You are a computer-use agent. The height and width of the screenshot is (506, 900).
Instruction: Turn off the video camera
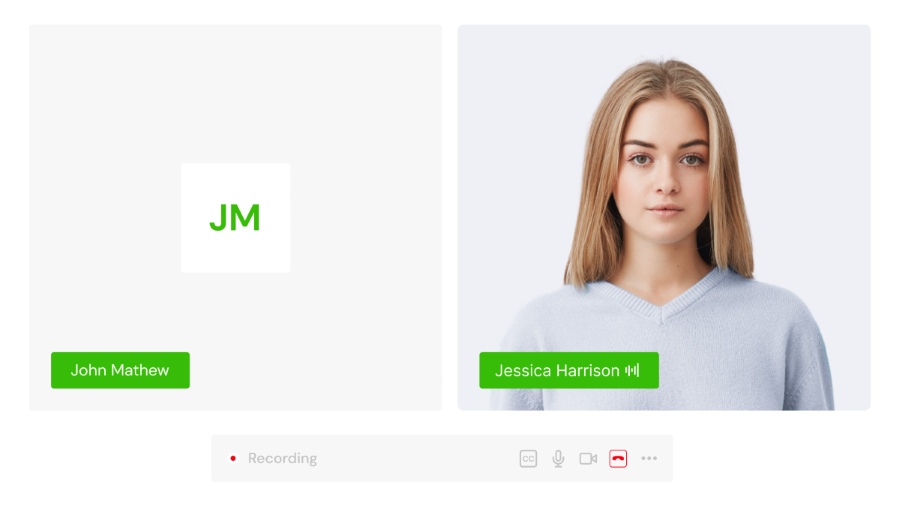pyautogui.click(x=588, y=458)
